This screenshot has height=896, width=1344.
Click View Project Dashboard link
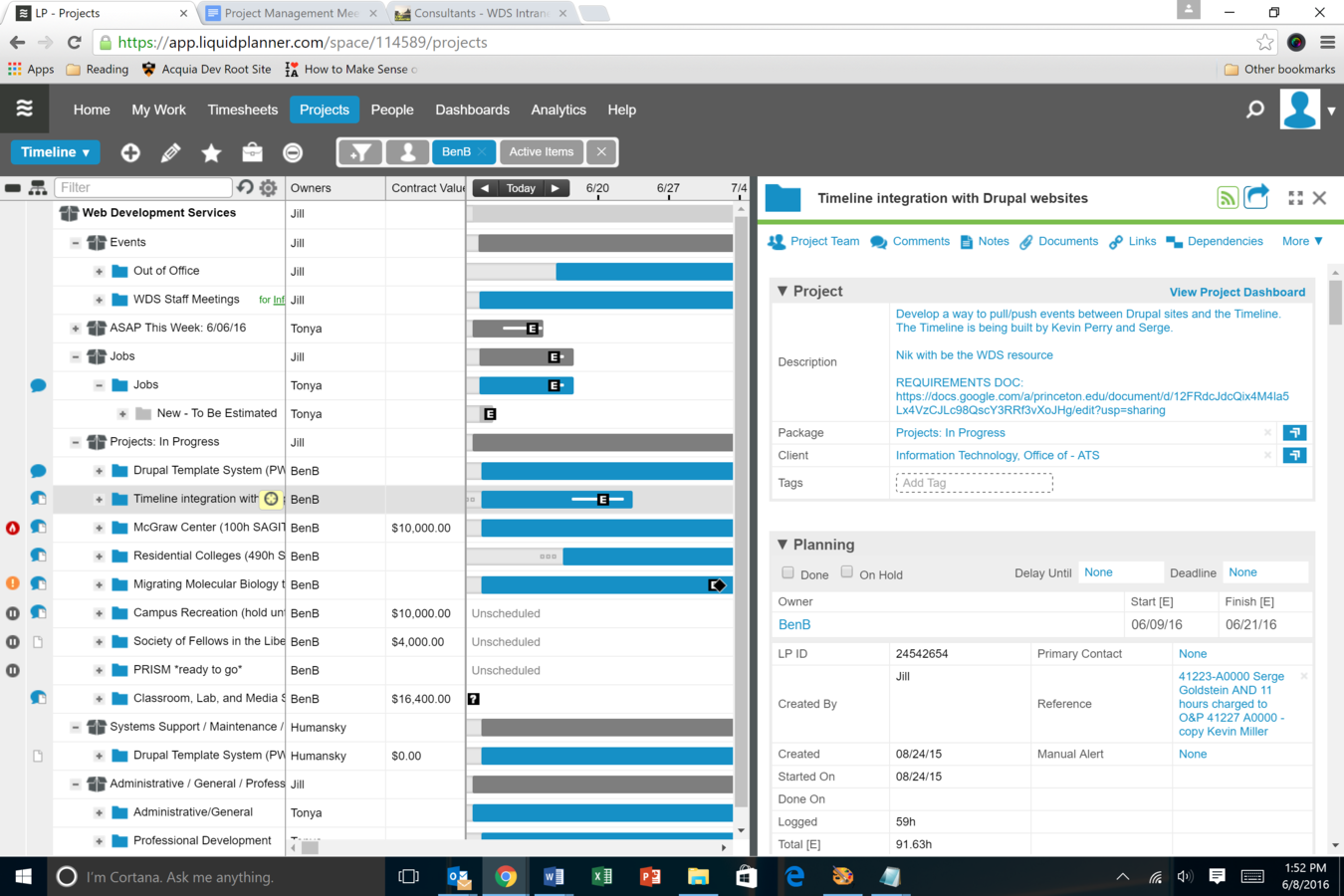[1237, 292]
